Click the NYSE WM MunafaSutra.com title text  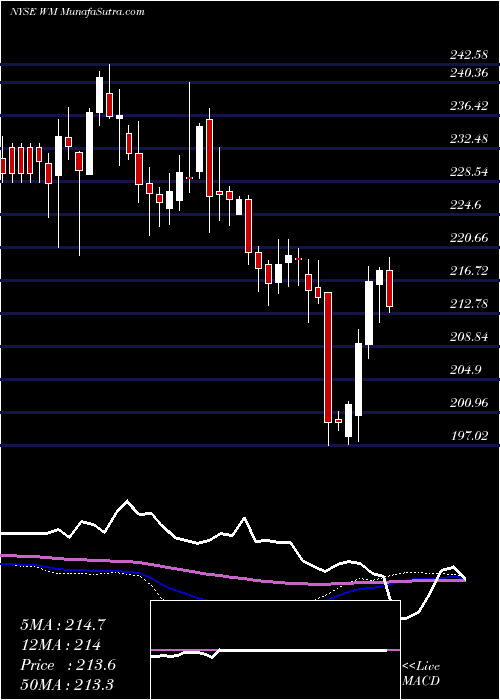pos(77,11)
